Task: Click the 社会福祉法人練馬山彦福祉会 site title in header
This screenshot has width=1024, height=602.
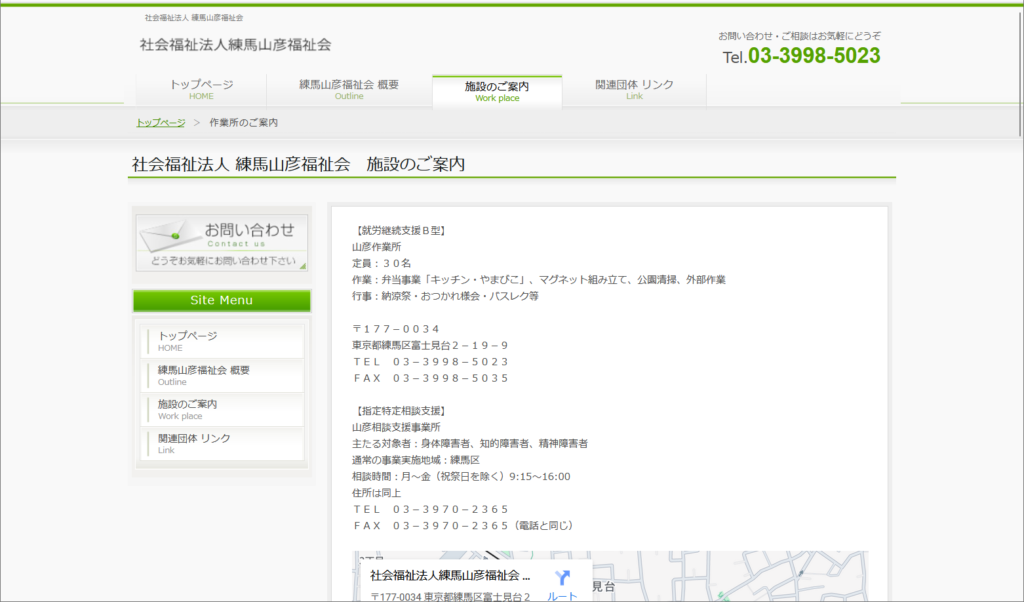Action: click(x=235, y=45)
